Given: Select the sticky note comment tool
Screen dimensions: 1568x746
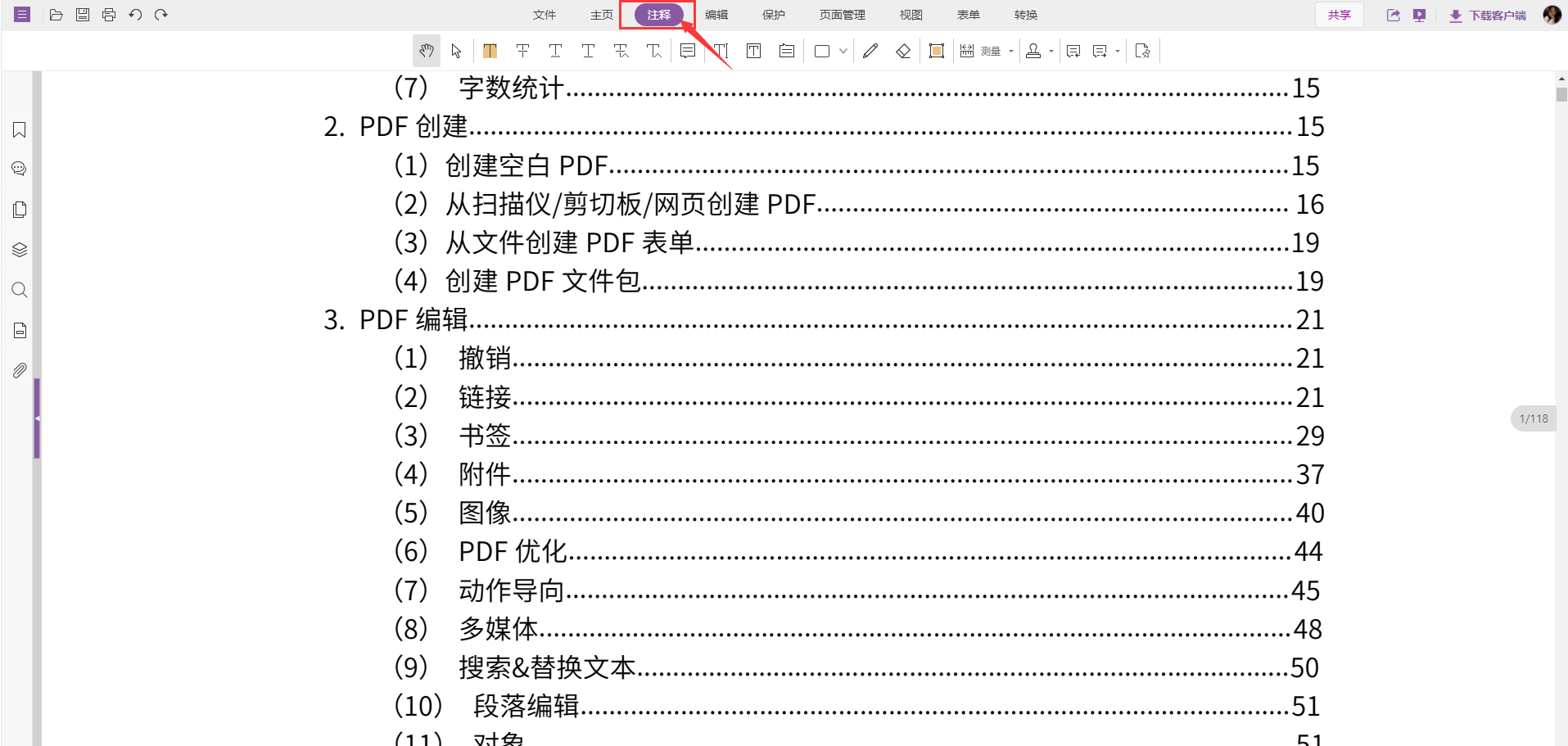Looking at the screenshot, I should (x=687, y=51).
